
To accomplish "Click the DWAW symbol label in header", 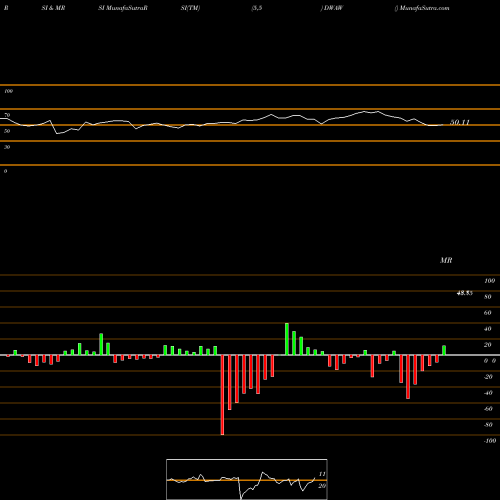I will [x=333, y=8].
